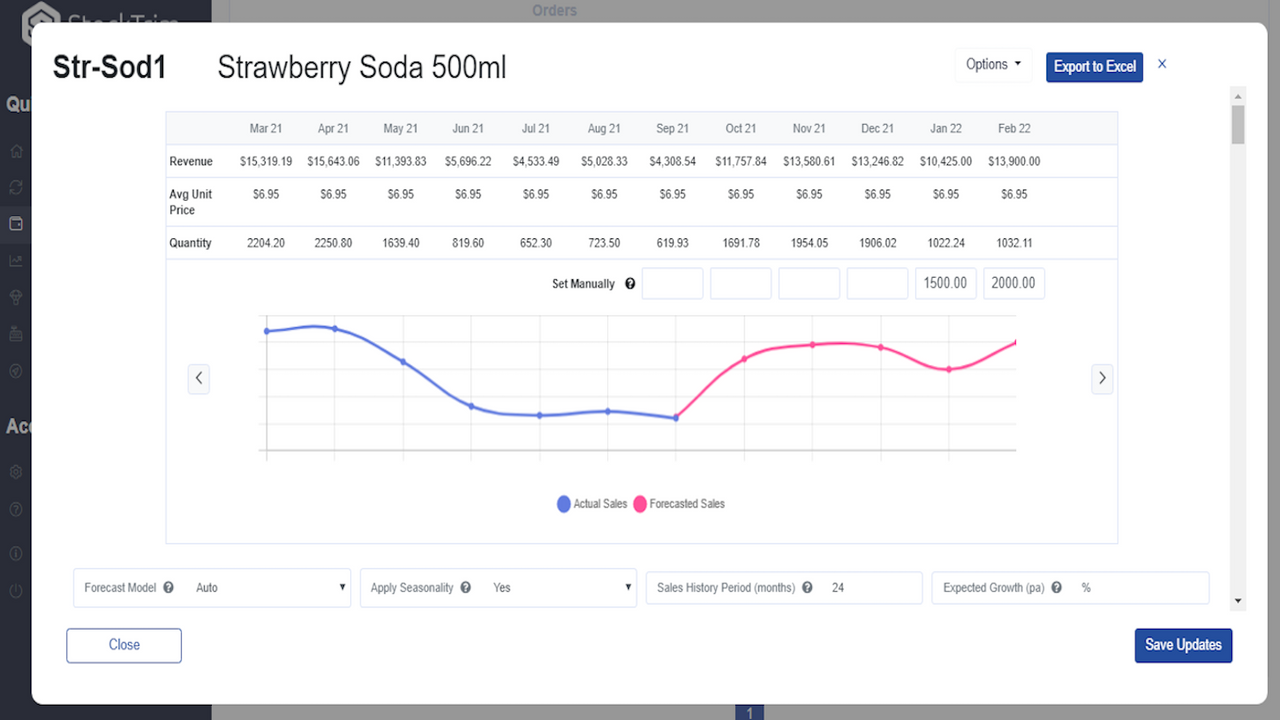Open the Options dropdown
Image resolution: width=1280 pixels, height=720 pixels.
tap(992, 64)
